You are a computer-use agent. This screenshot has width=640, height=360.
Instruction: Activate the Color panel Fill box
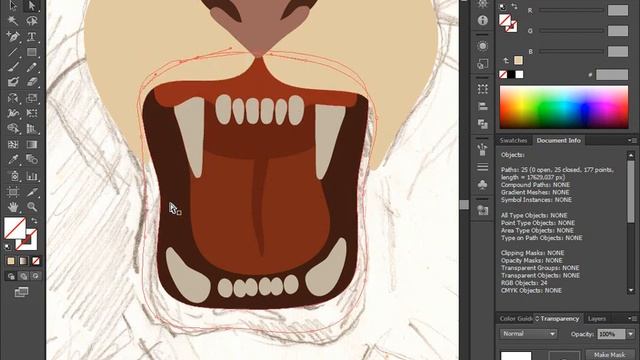tap(505, 20)
